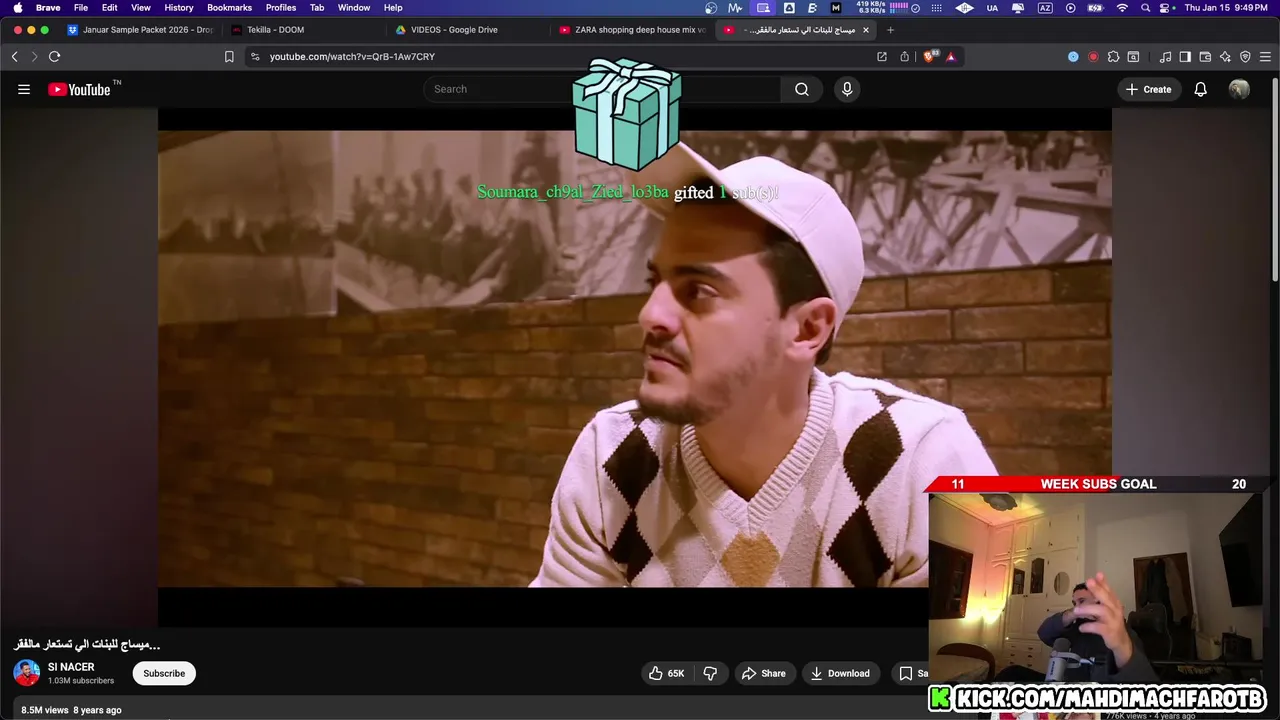Open a new browser tab
The image size is (1280, 720).
[890, 30]
